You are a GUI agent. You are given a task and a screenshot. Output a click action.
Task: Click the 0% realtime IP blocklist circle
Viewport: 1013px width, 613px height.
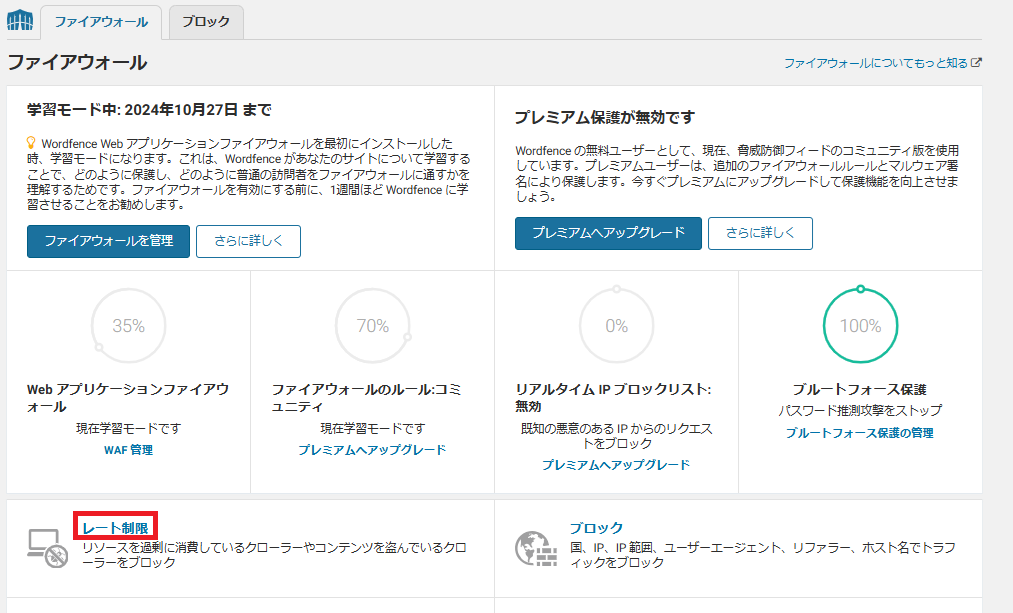click(616, 326)
